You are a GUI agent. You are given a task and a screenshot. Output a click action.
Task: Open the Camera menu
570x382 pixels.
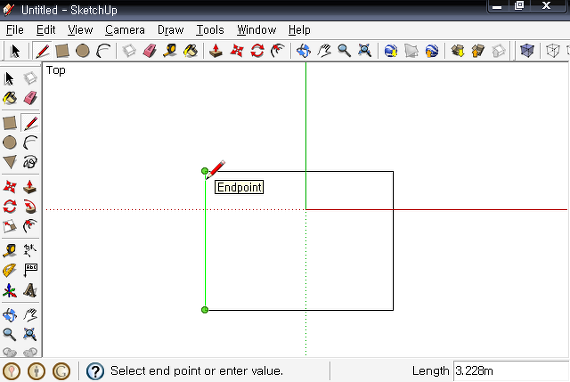125,30
